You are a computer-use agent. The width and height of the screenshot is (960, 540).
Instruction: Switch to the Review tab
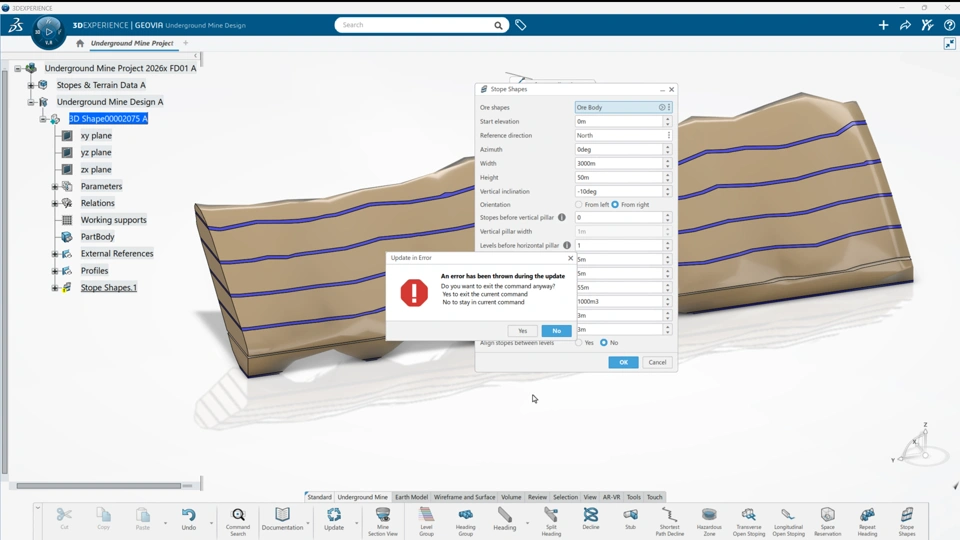(x=537, y=497)
